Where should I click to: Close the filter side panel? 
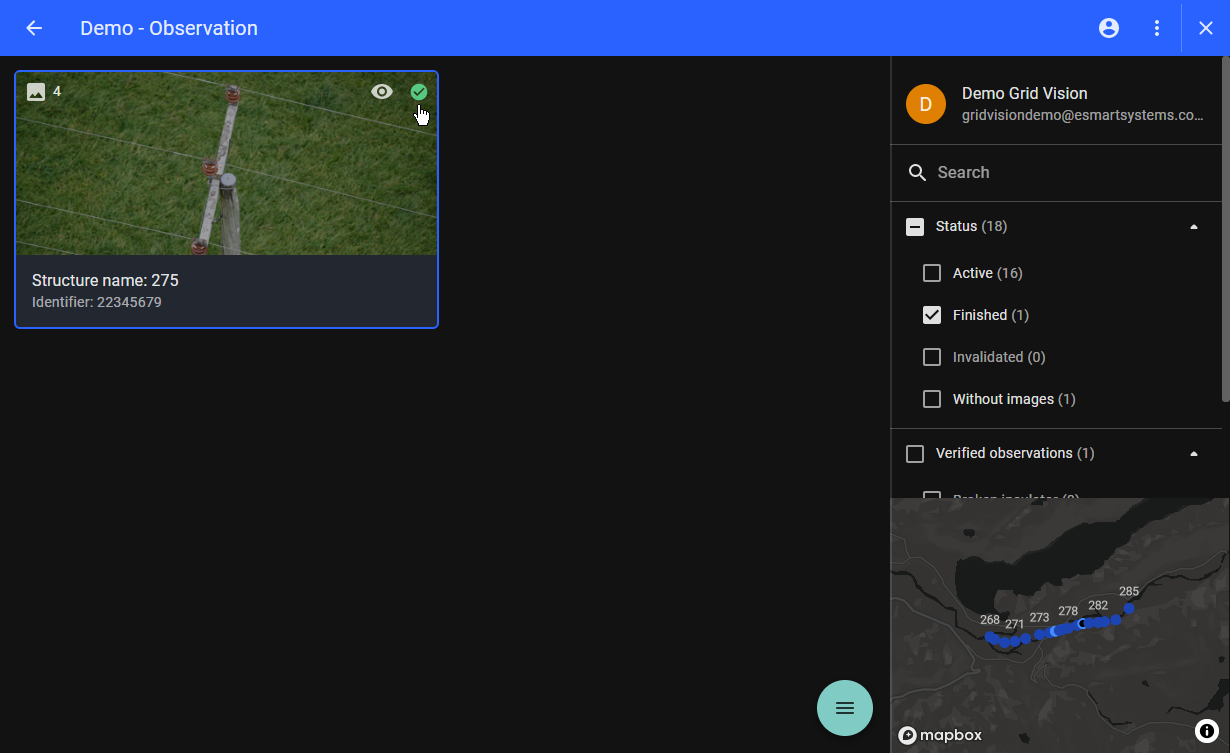point(1206,28)
